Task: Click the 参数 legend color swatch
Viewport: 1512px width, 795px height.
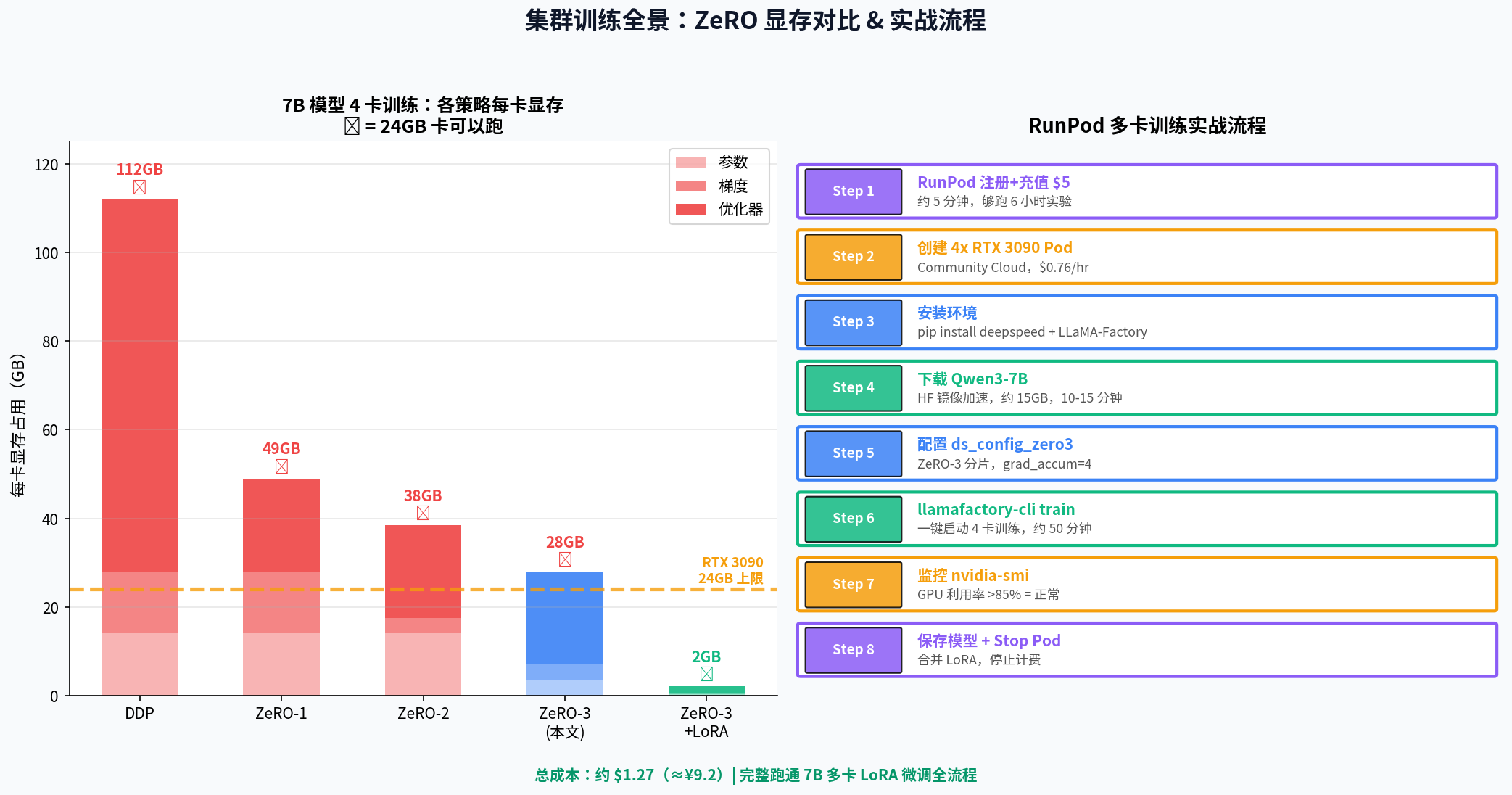Action: (x=690, y=162)
